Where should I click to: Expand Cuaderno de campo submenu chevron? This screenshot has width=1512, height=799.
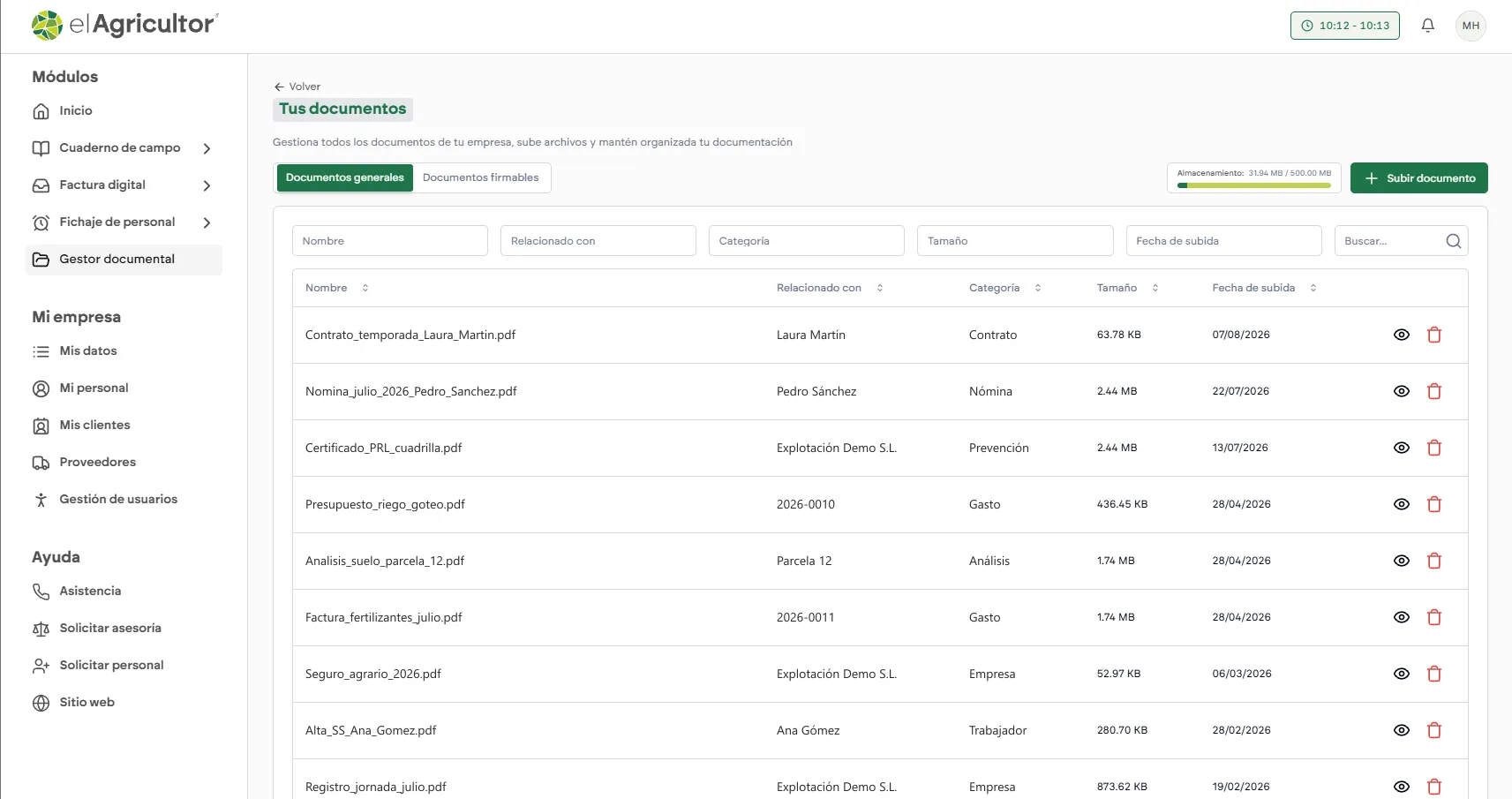pos(207,148)
